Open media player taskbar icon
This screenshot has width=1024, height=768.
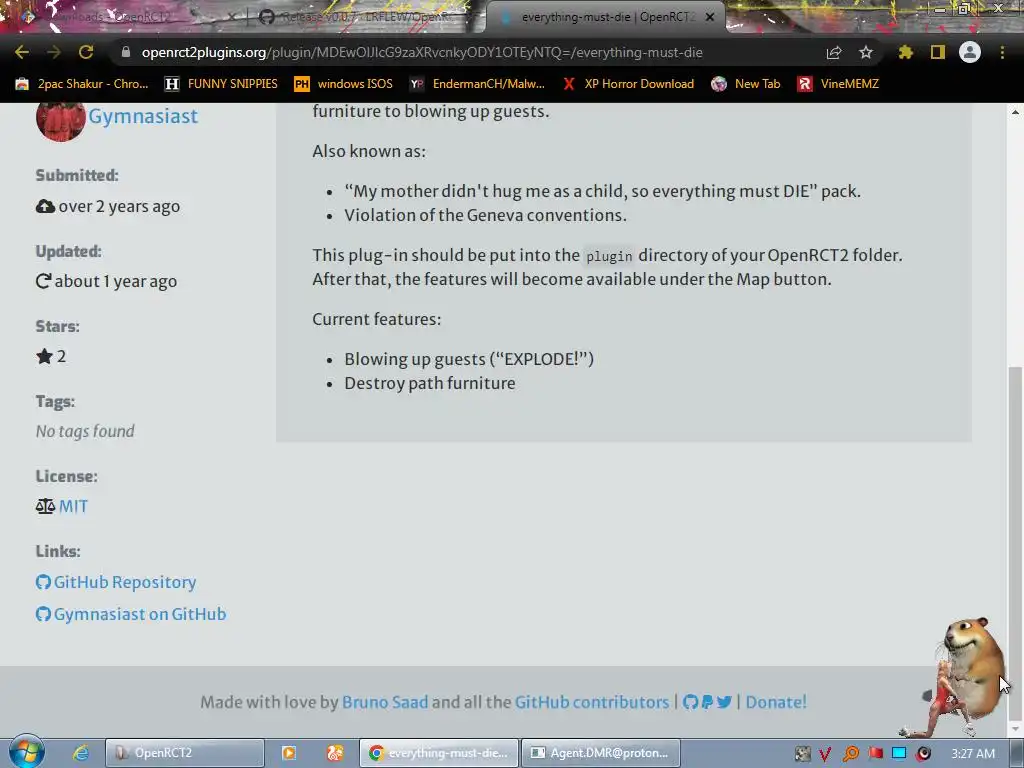click(289, 753)
